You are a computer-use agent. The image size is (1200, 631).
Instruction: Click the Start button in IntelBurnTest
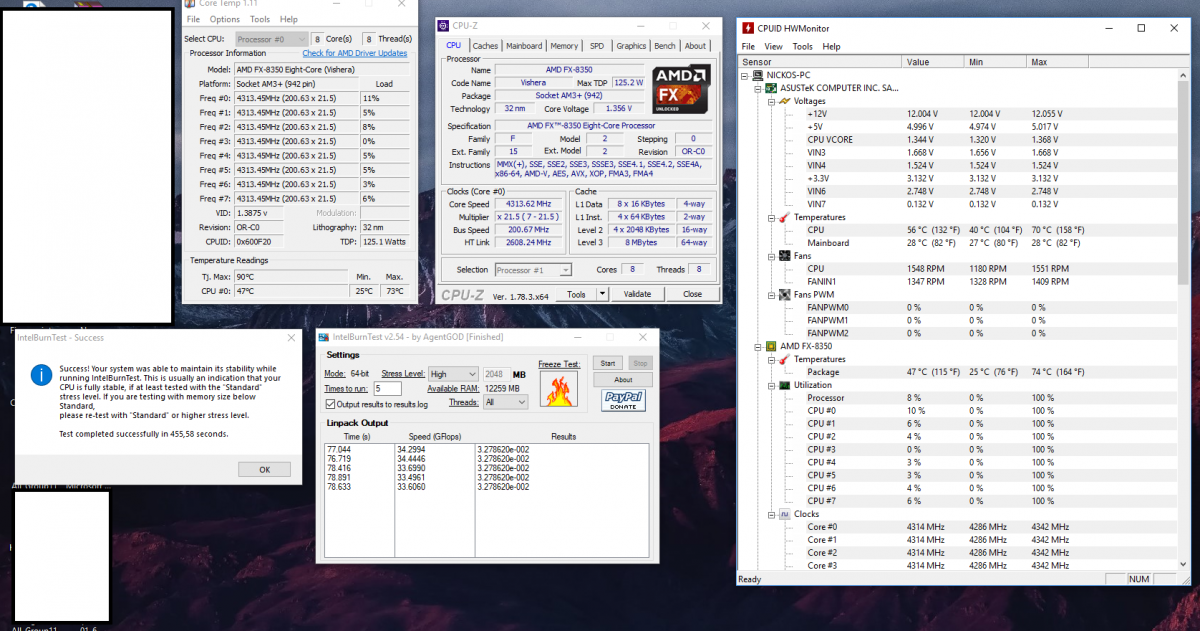click(607, 362)
